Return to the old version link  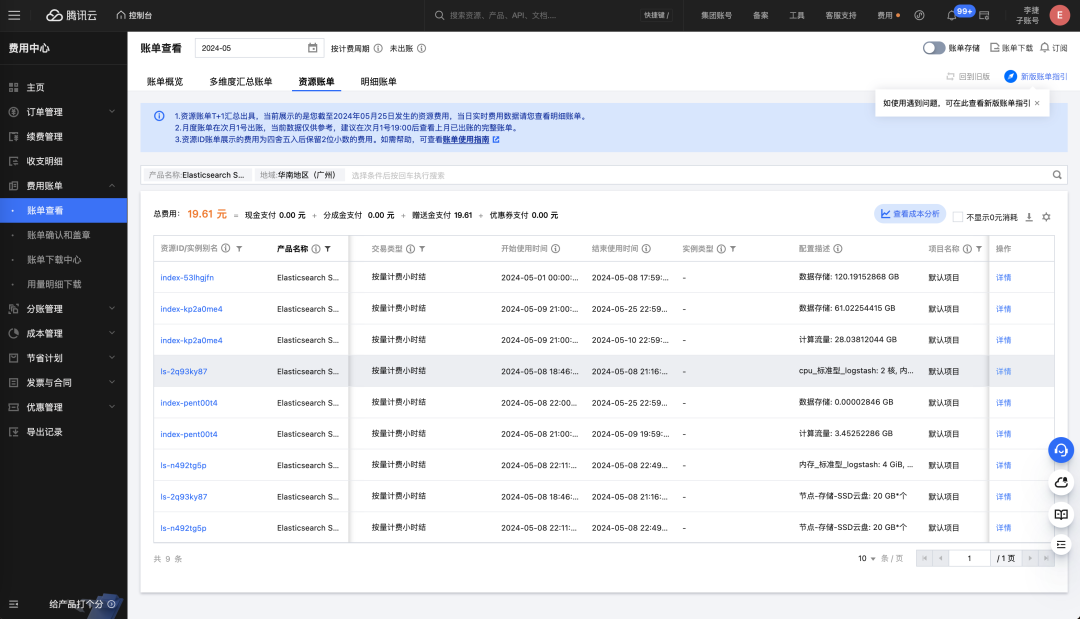click(968, 76)
